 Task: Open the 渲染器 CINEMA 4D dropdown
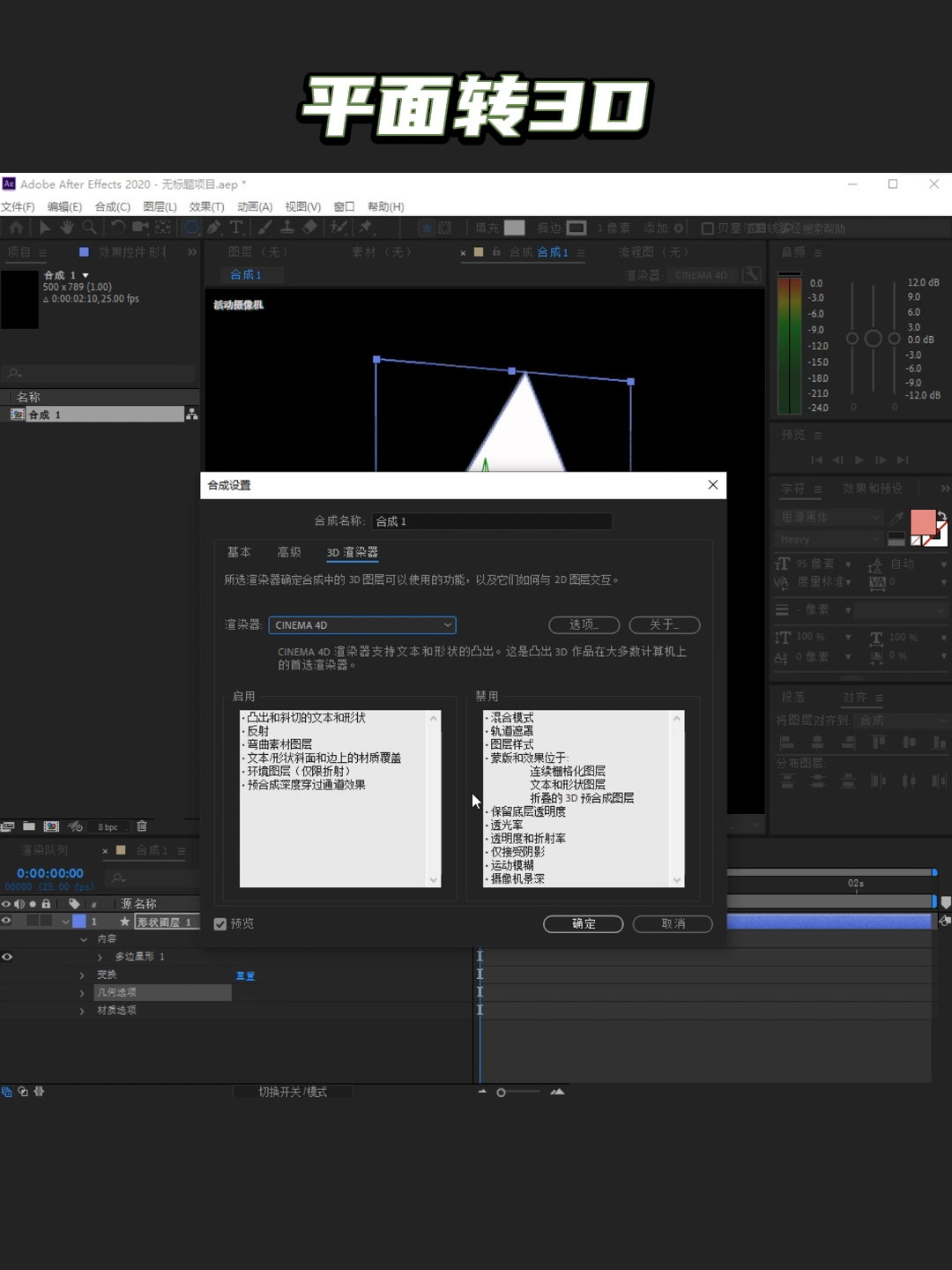[x=362, y=625]
